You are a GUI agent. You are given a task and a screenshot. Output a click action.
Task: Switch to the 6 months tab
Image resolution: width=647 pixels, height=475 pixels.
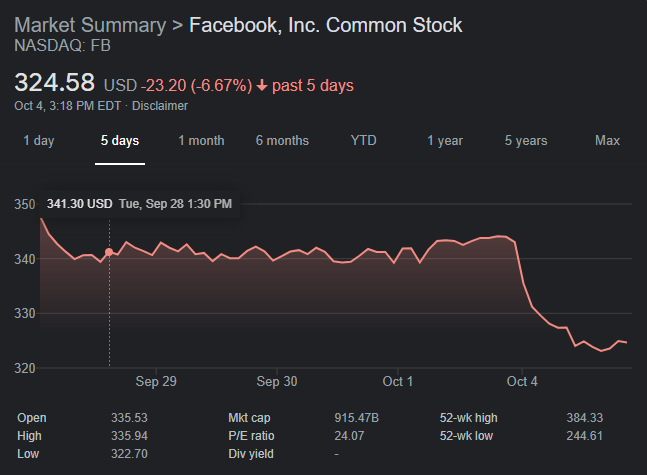tap(282, 141)
